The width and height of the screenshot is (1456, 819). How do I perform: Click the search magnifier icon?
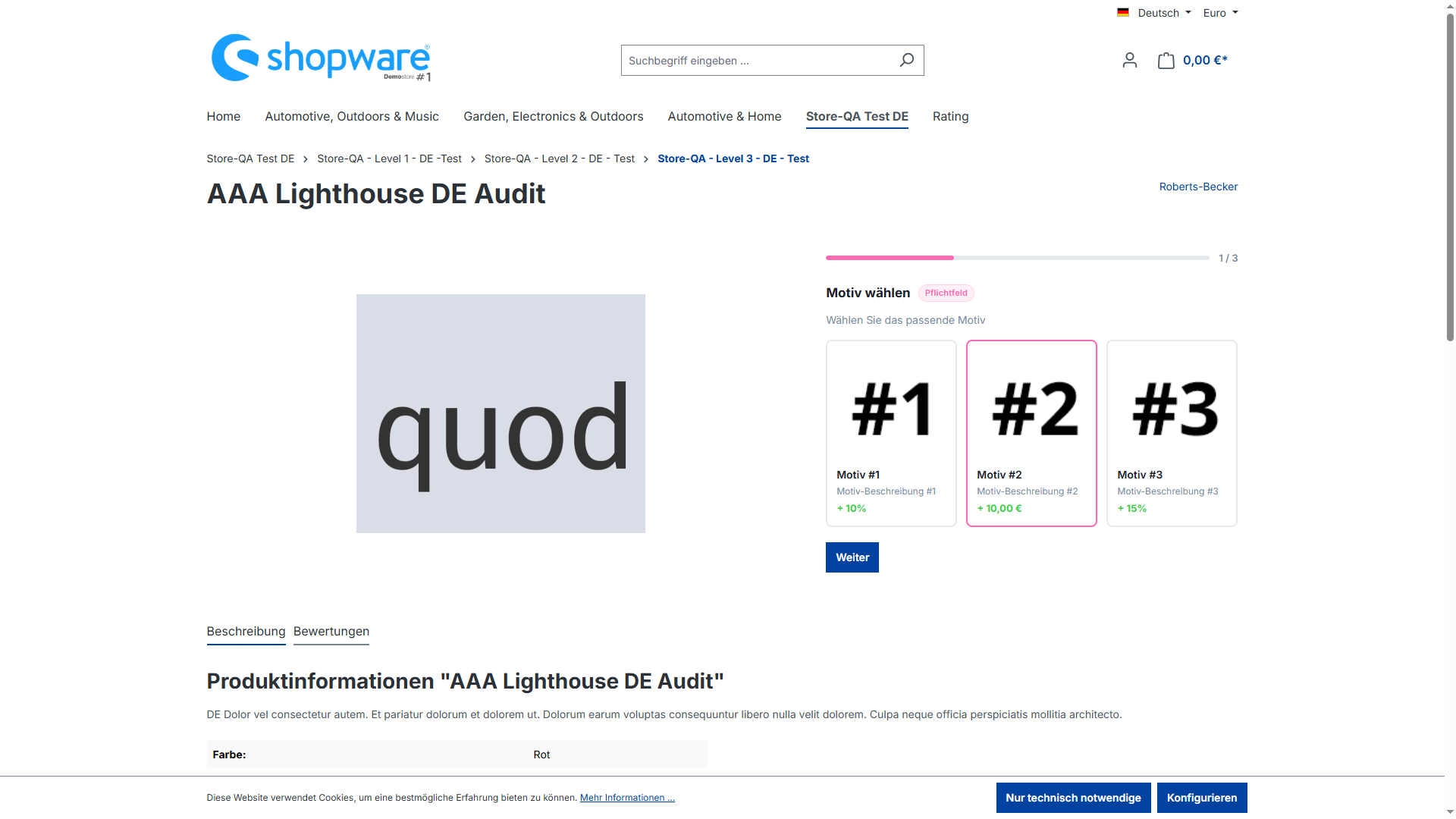pos(906,60)
